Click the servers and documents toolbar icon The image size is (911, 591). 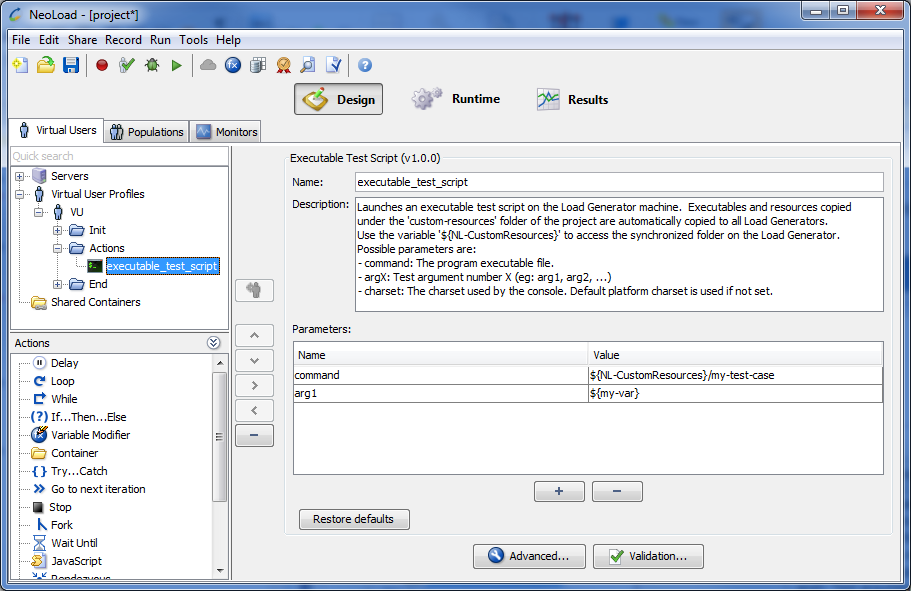(x=258, y=65)
